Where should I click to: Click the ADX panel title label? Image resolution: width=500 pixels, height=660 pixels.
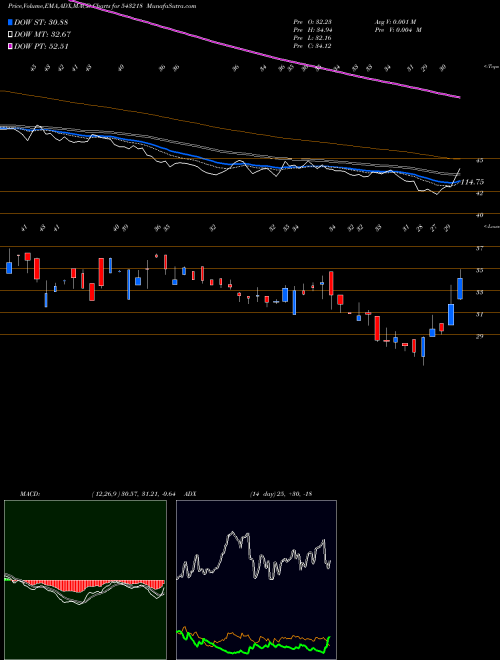pyautogui.click(x=190, y=493)
